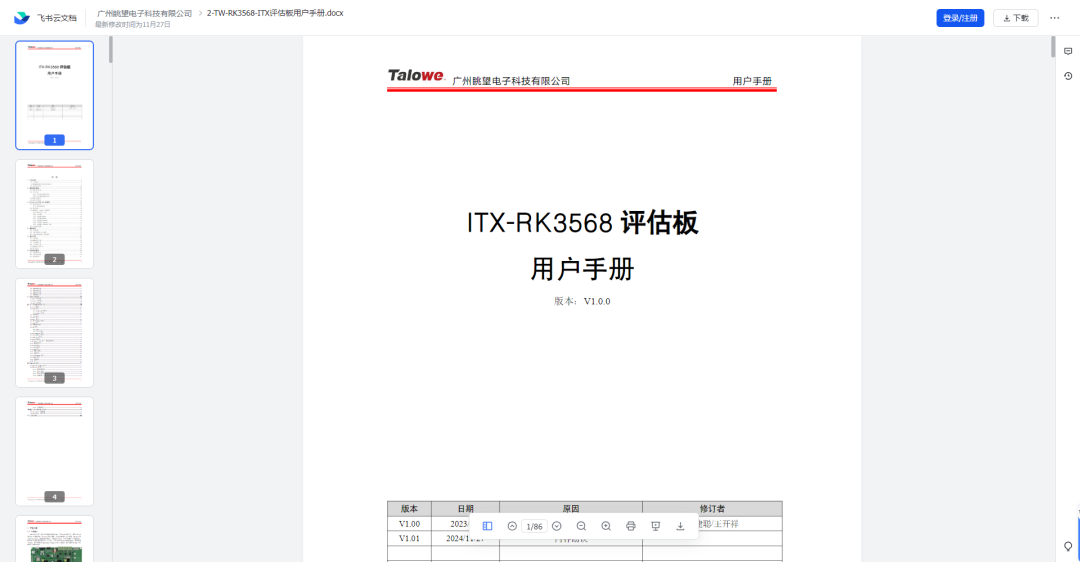
Task: Zoom in using the plus magnifier
Action: (x=606, y=526)
